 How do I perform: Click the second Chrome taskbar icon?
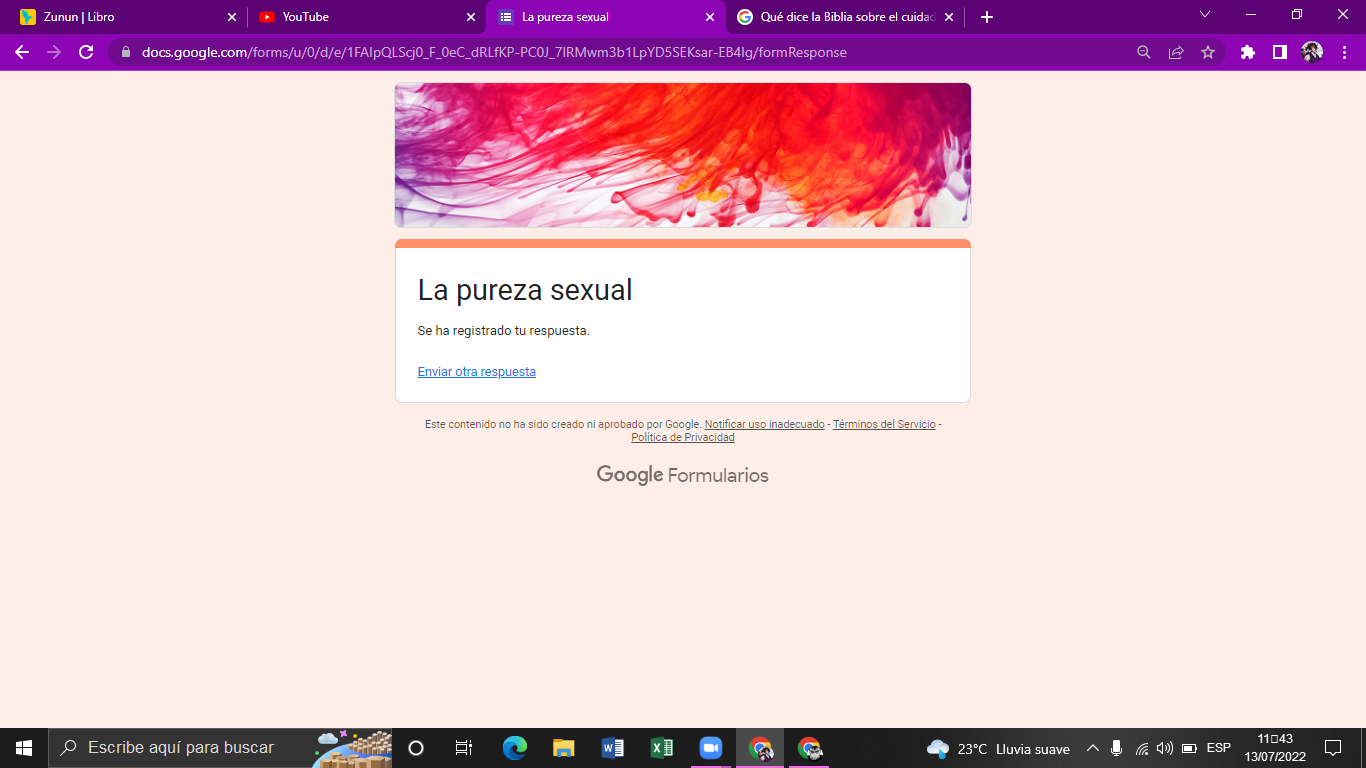809,748
